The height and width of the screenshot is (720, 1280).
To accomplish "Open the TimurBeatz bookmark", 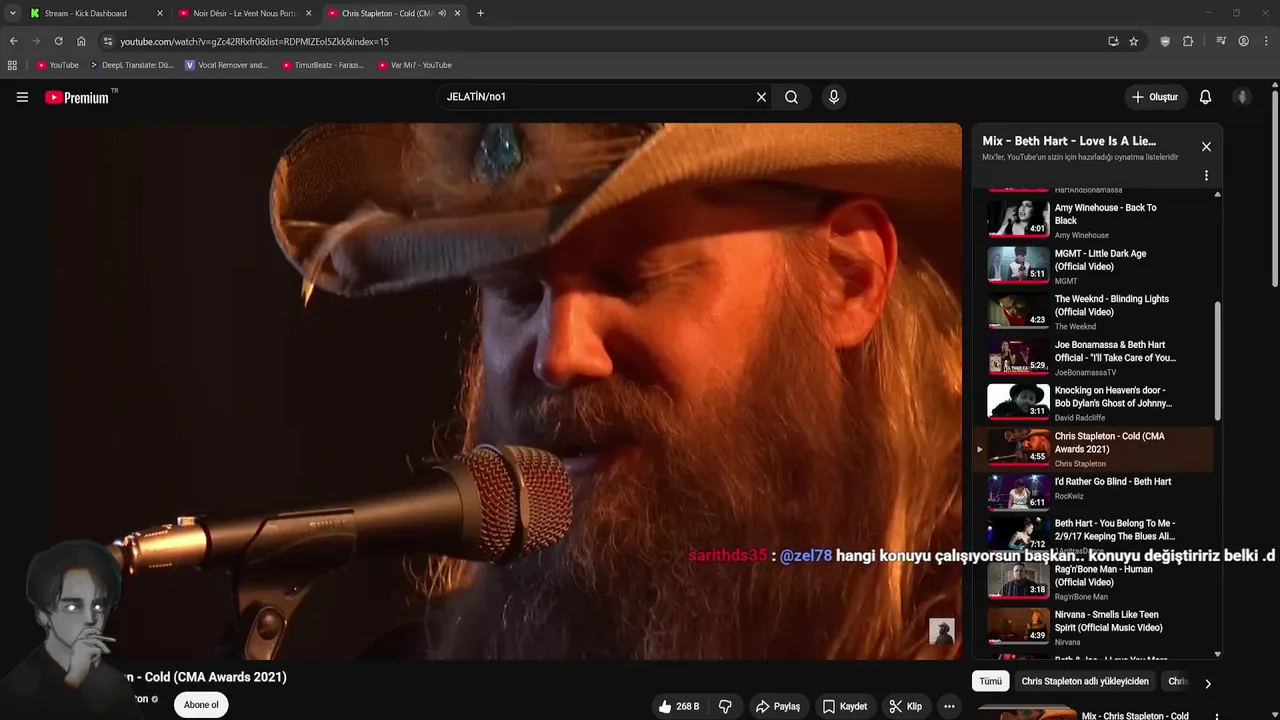I will coord(322,65).
